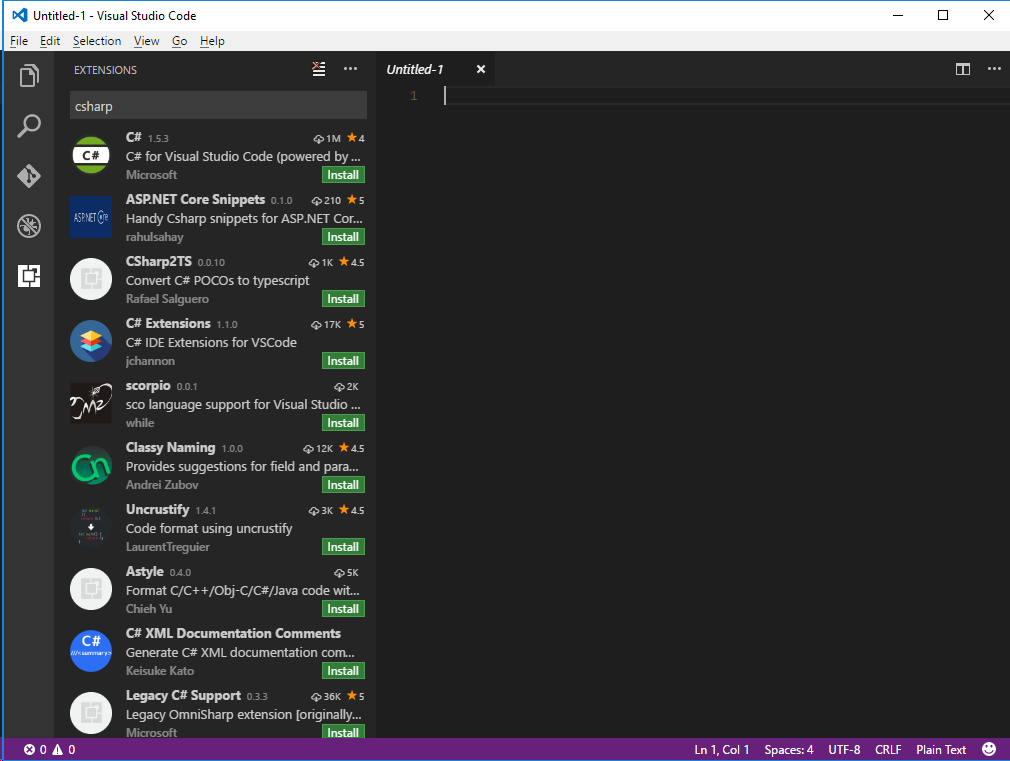Click the 4-star rating of C# extension
The image size is (1010, 761).
[356, 138]
